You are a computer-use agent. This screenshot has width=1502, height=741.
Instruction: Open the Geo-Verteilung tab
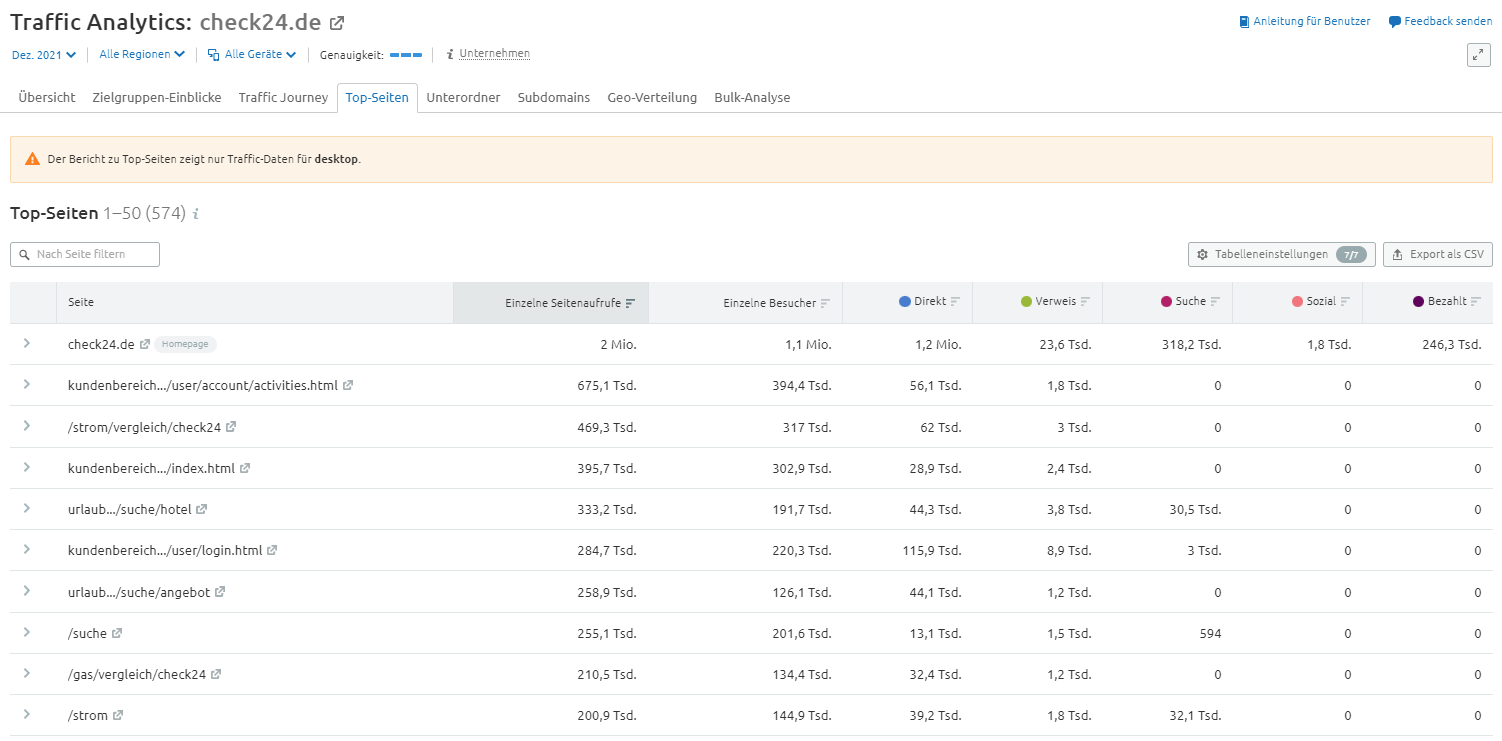pos(652,98)
